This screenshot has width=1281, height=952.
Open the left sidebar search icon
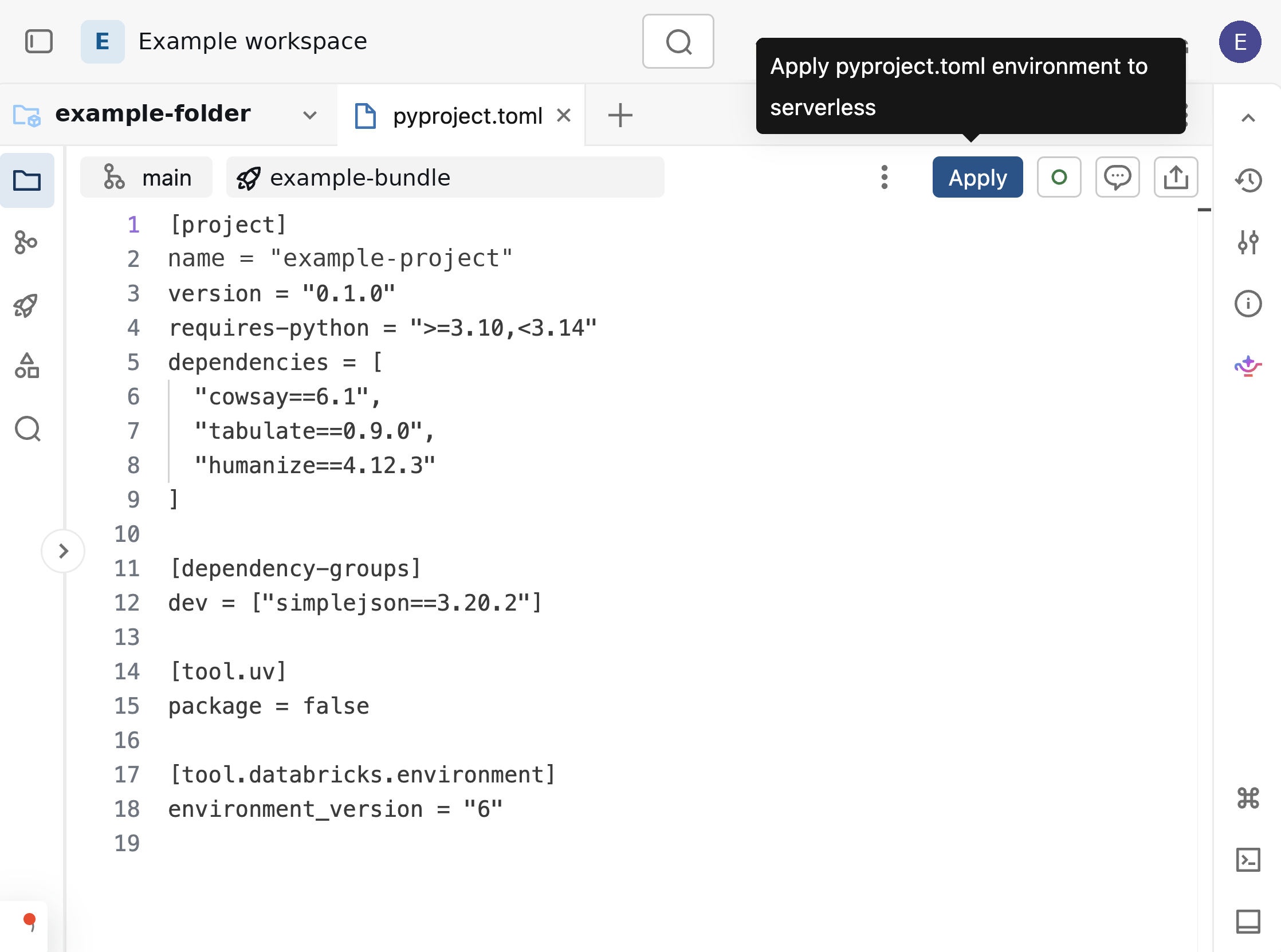coord(27,429)
